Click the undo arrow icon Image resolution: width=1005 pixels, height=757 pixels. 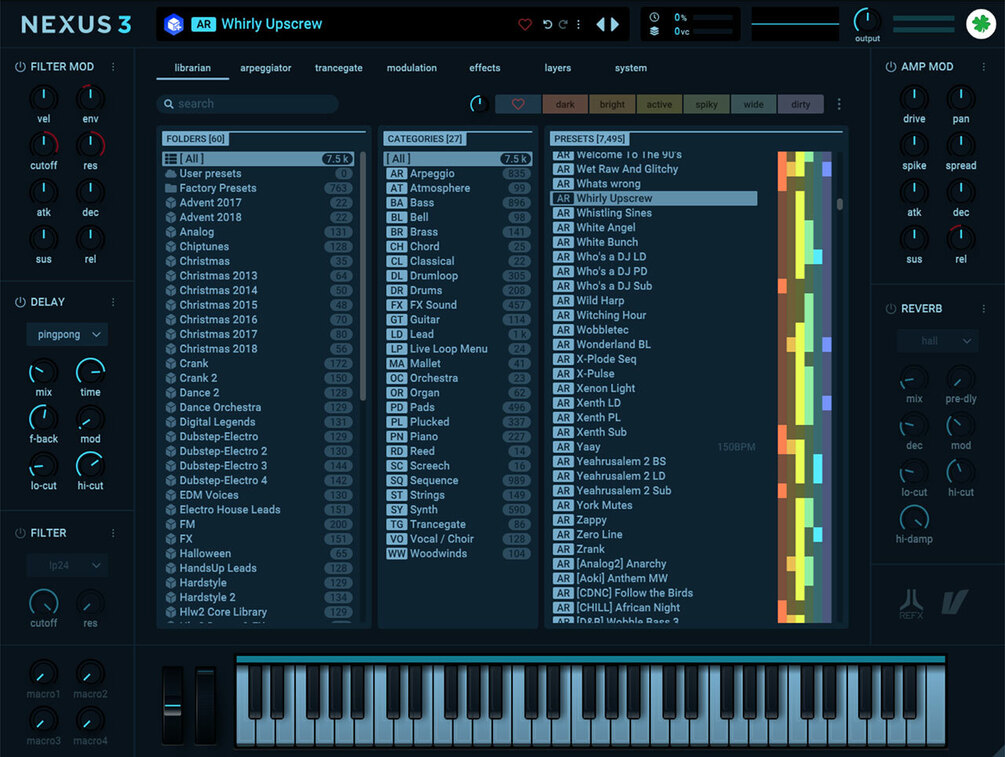pos(547,24)
